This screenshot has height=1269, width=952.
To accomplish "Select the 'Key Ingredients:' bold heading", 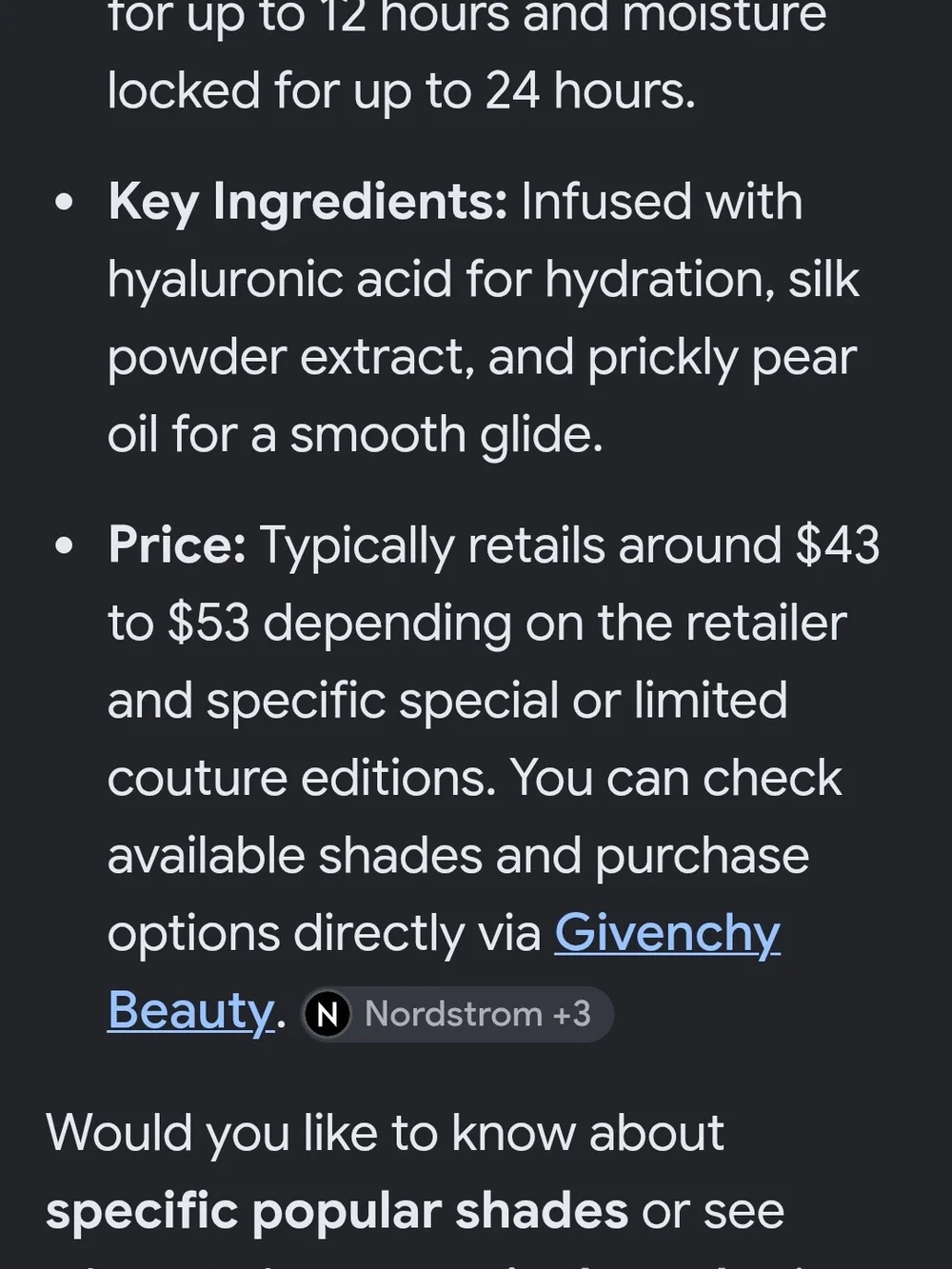I will pyautogui.click(x=307, y=203).
